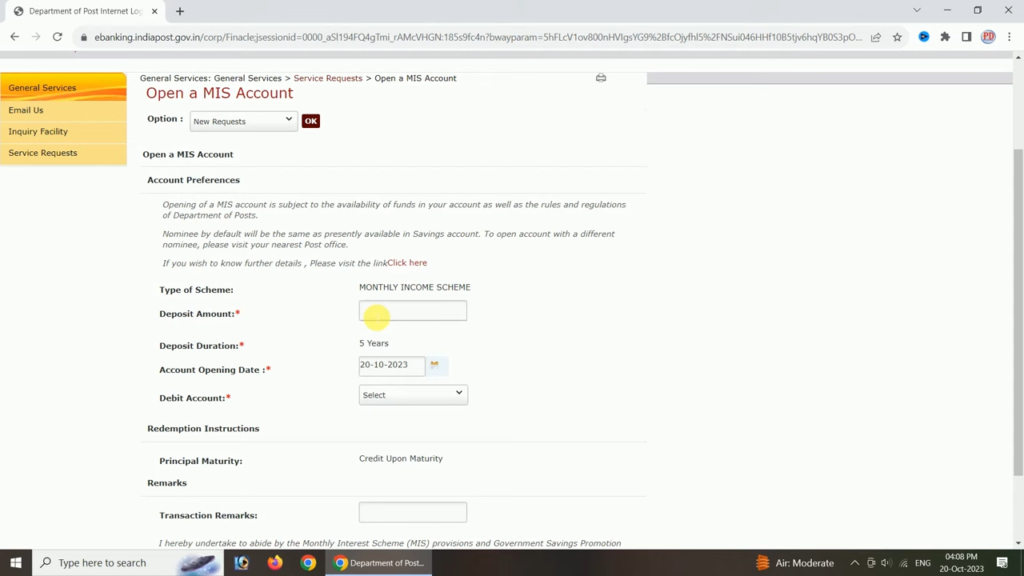Bookmark this page with the star icon
This screenshot has height=576, width=1024.
point(897,37)
